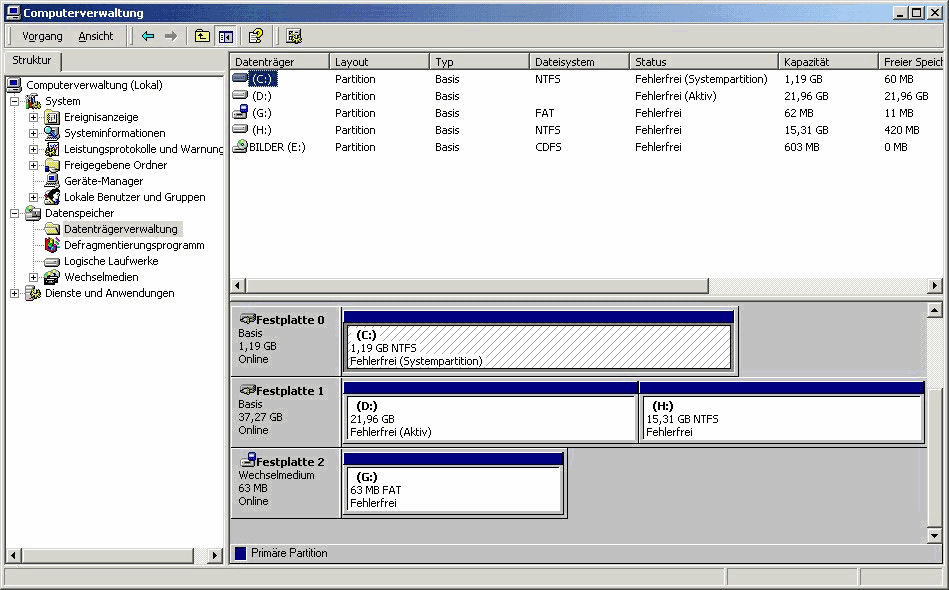Sort by the Layout column header
Image resolution: width=949 pixels, height=590 pixels.
(379, 62)
